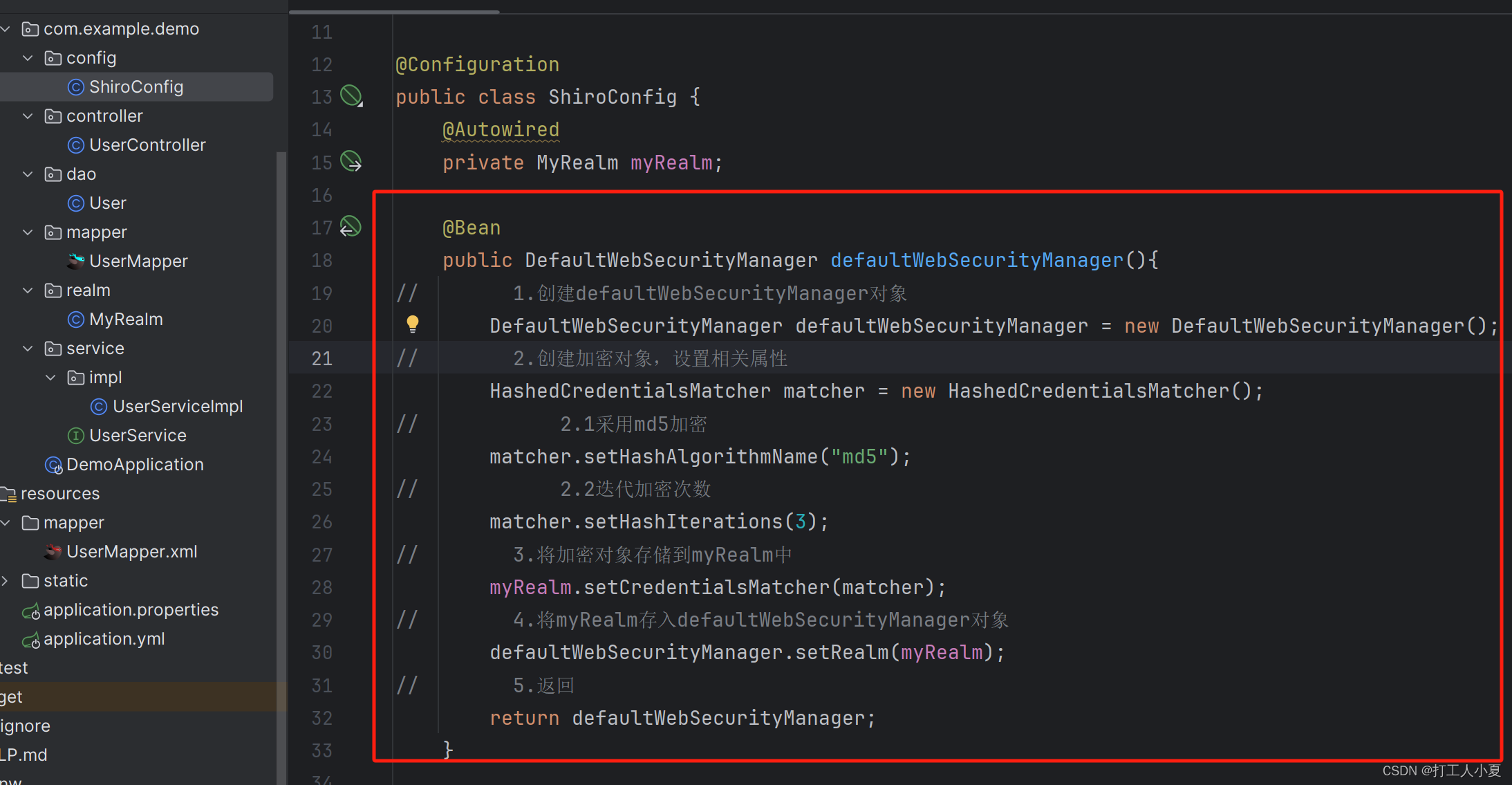Image resolution: width=1512 pixels, height=785 pixels.
Task: Open the ShiroConfig class file
Action: (x=136, y=87)
